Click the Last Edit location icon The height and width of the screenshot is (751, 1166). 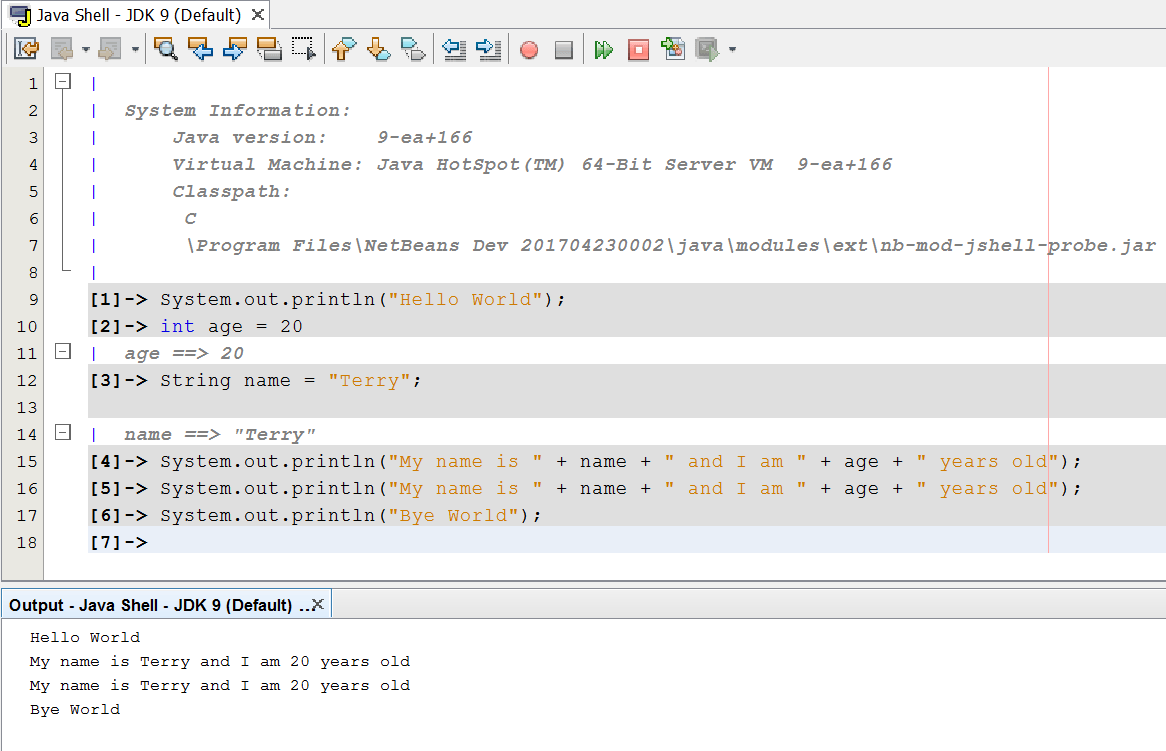tap(26, 49)
